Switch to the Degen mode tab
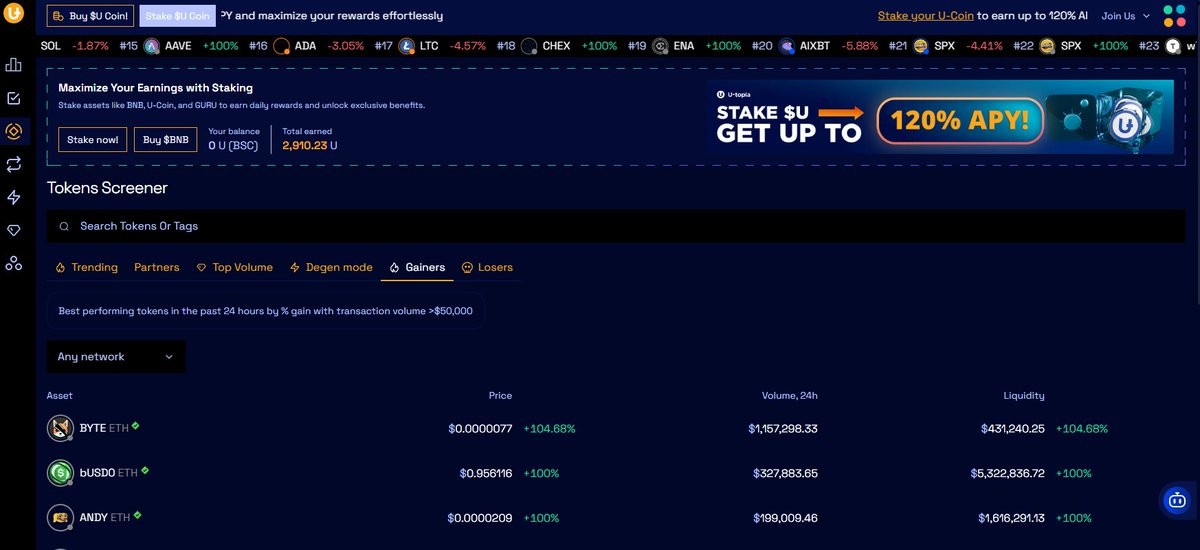 [x=331, y=267]
